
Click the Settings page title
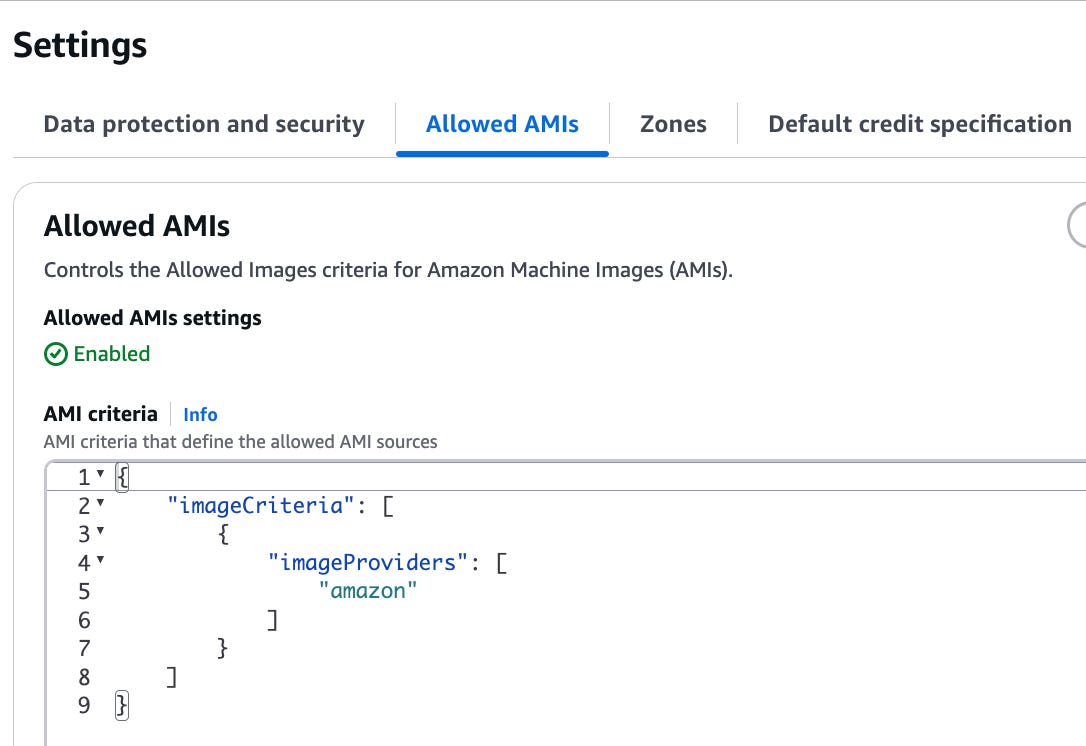tap(80, 45)
